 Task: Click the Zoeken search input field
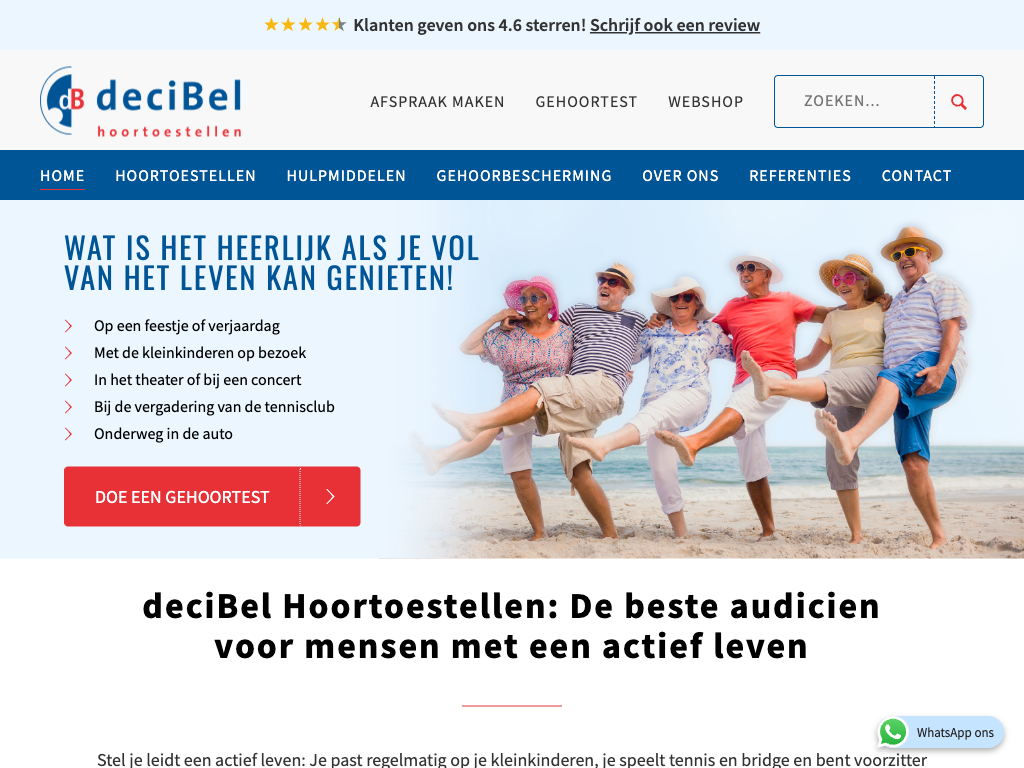click(854, 101)
